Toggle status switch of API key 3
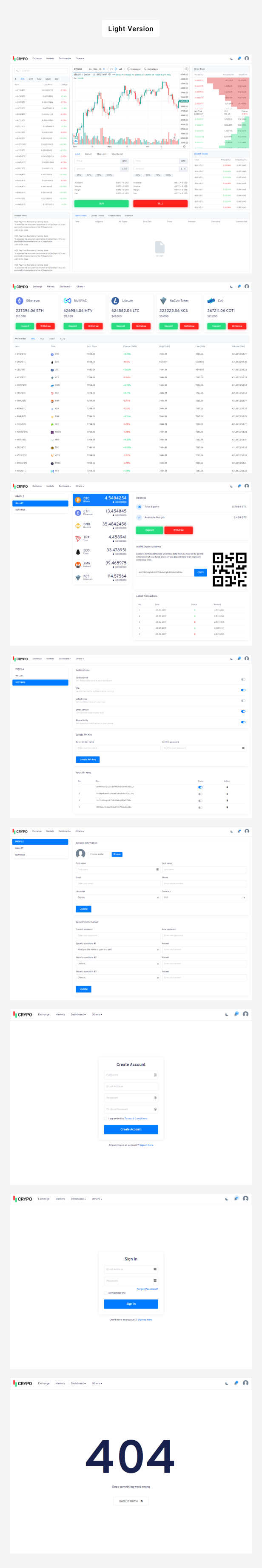This screenshot has width=262, height=1568. tap(201, 800)
